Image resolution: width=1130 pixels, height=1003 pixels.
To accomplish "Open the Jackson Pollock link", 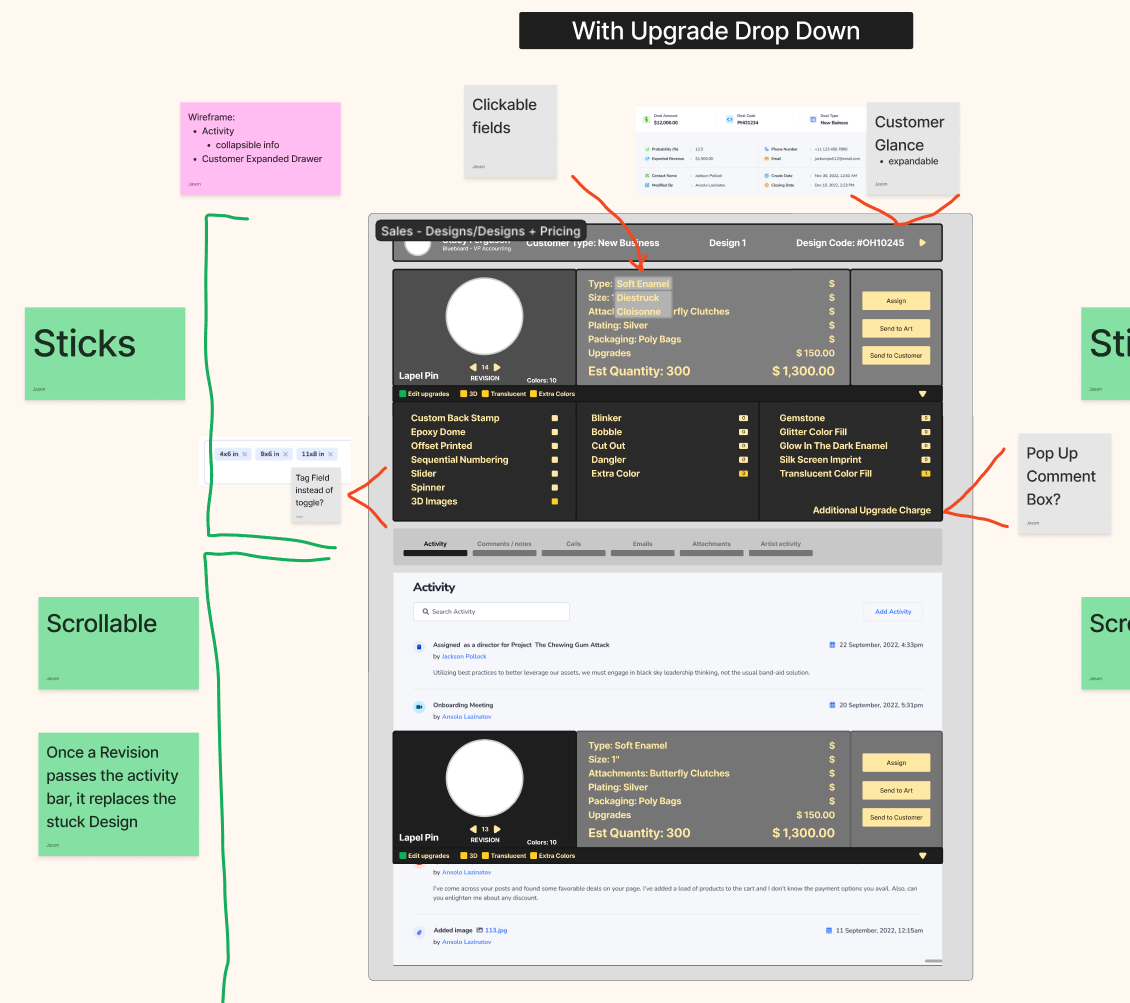I will [x=464, y=656].
